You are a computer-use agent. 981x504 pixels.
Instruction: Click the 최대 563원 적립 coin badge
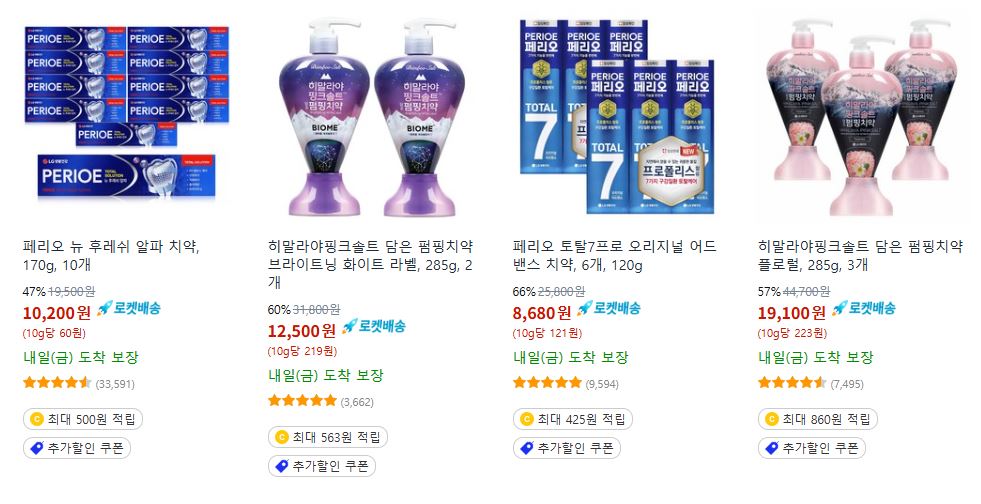click(x=328, y=437)
